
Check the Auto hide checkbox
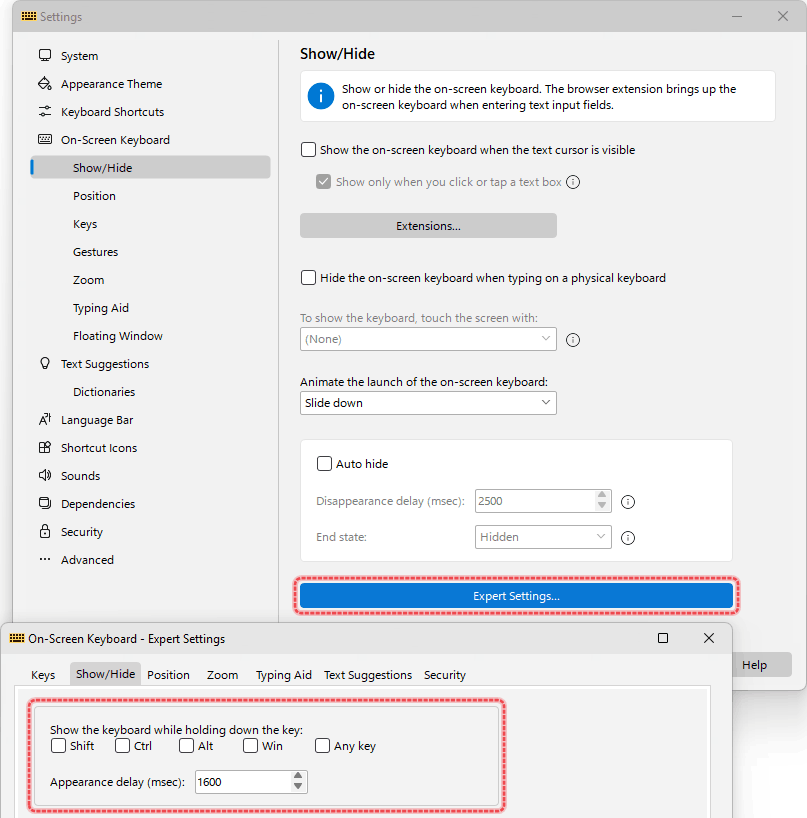(x=324, y=463)
